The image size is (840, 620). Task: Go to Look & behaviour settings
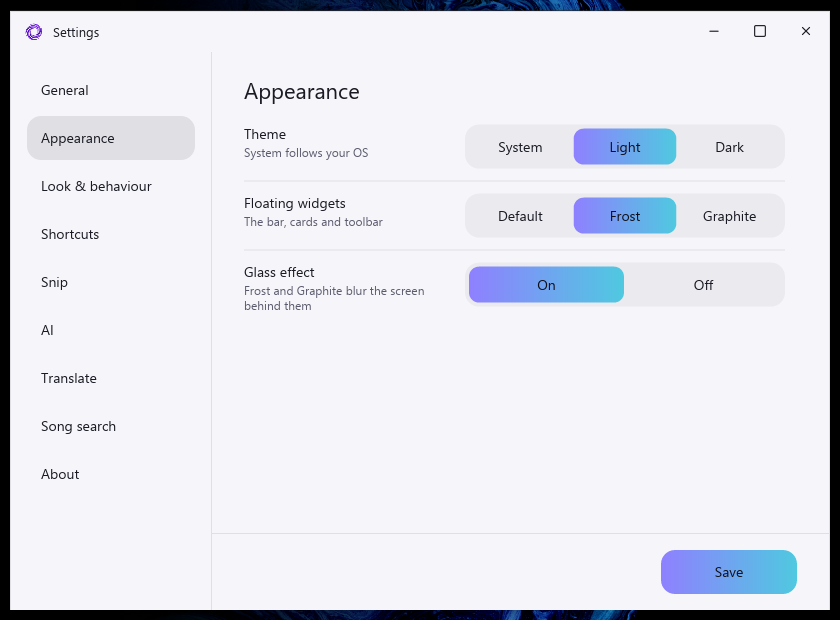point(111,186)
